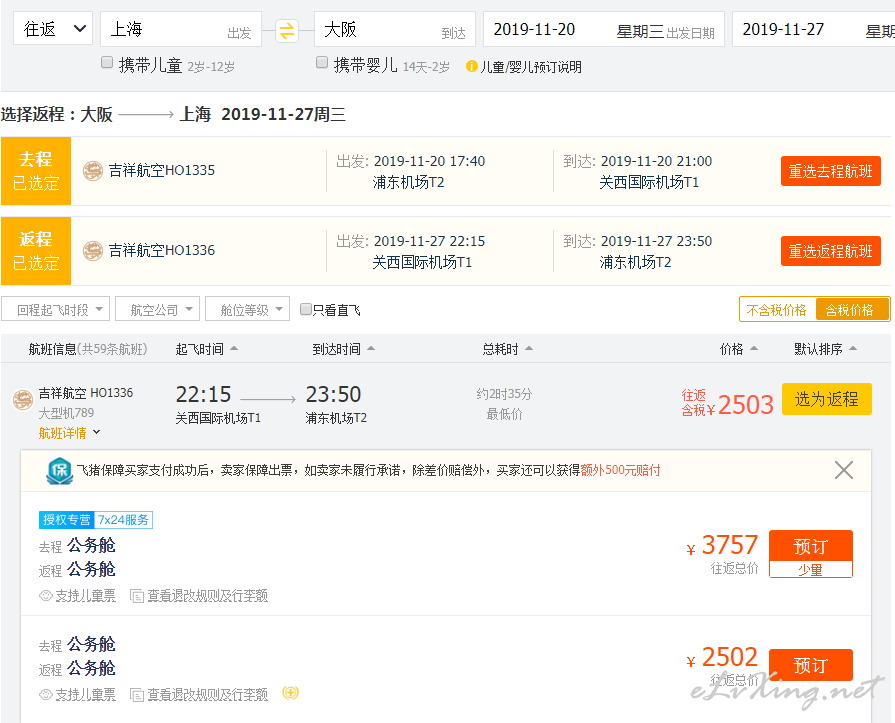Check the 携带儿童 checkbox

(x=107, y=62)
